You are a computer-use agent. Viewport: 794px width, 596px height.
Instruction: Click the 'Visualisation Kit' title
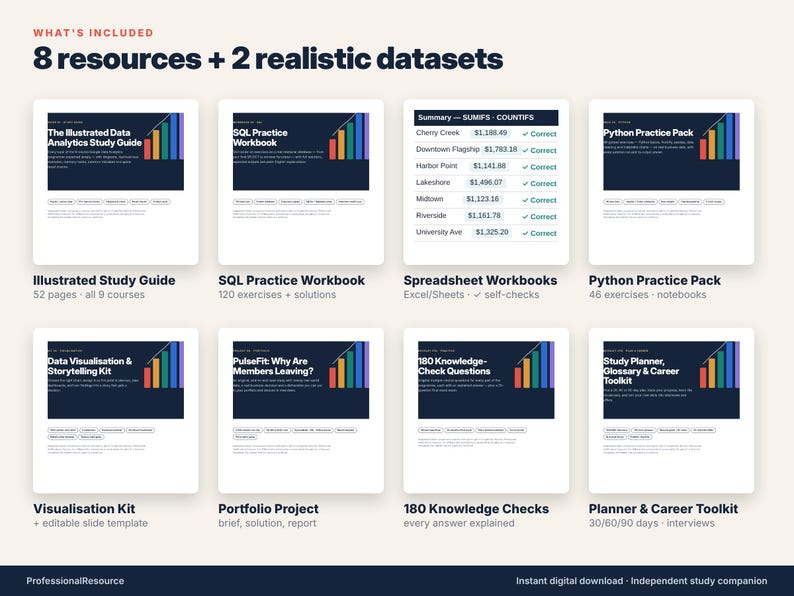84,509
